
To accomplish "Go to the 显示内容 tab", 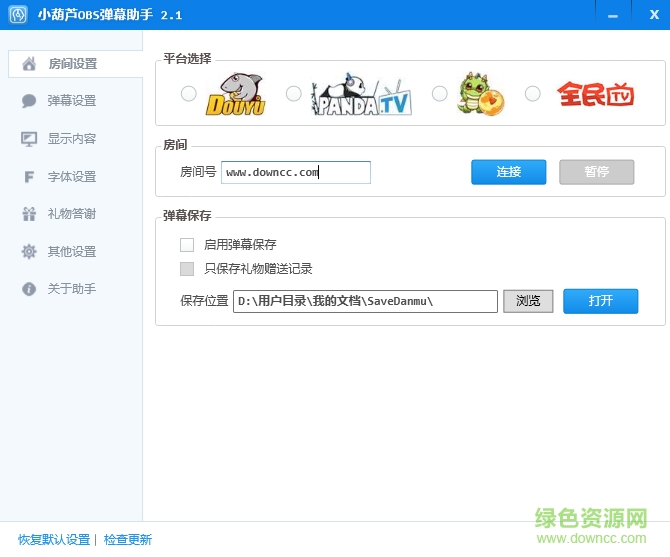I will click(x=72, y=139).
